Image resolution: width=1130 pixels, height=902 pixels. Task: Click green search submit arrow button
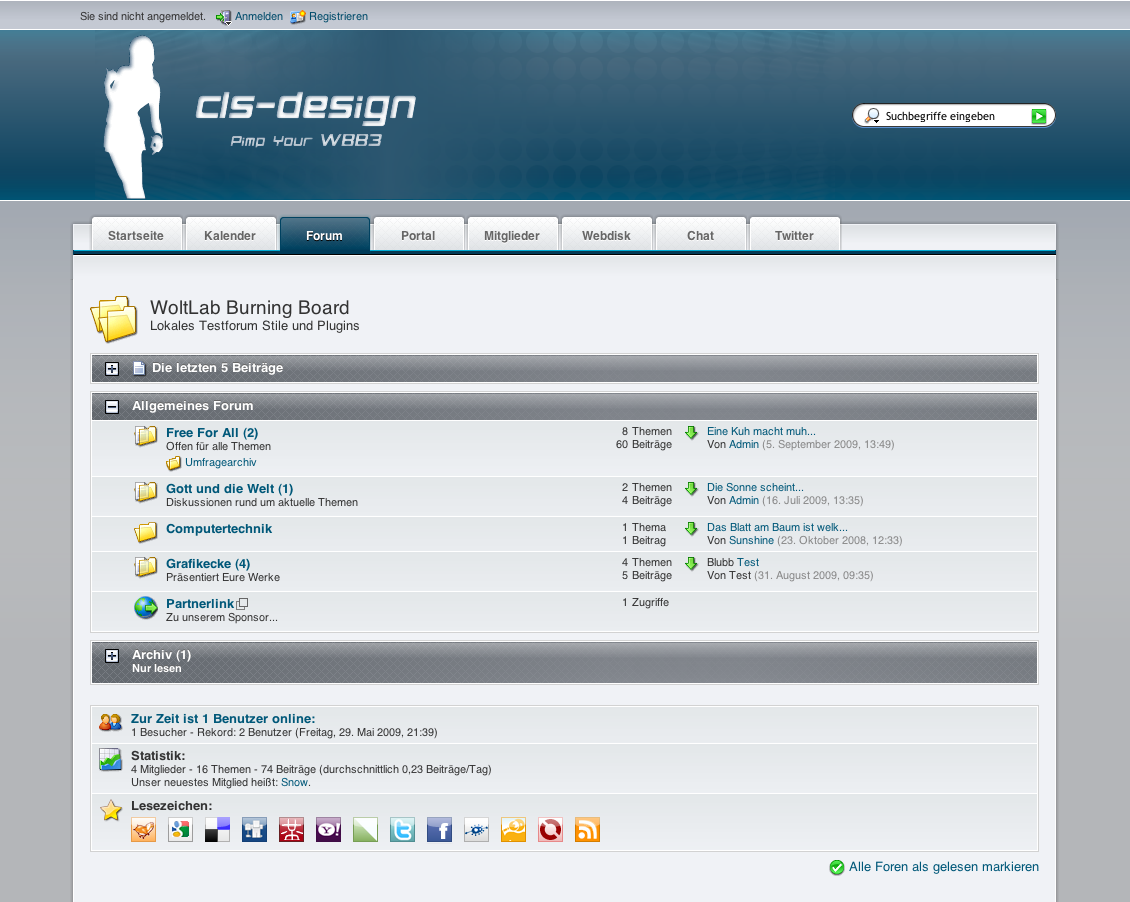pos(1039,116)
